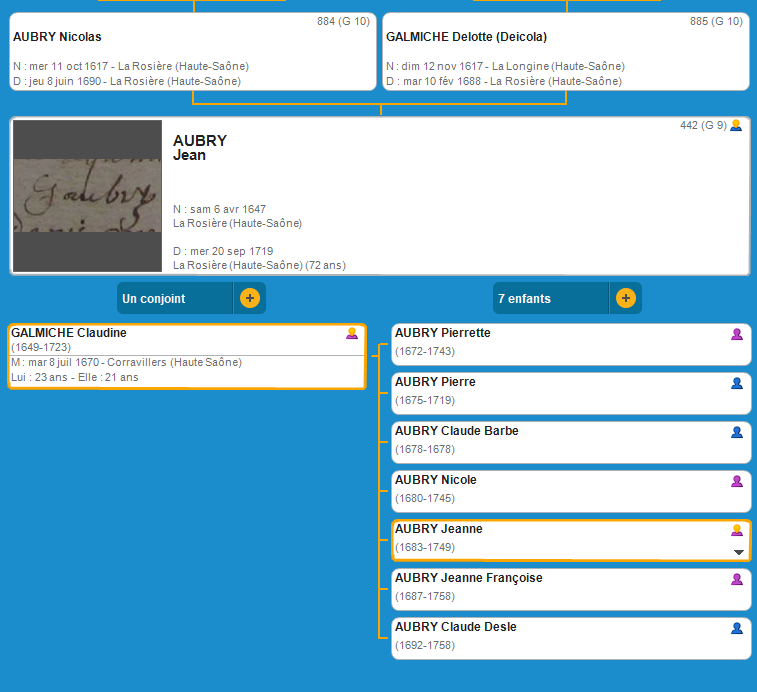The width and height of the screenshot is (757, 692).
Task: Click the signature thumbnail of Jean Aubry
Action: (x=87, y=196)
